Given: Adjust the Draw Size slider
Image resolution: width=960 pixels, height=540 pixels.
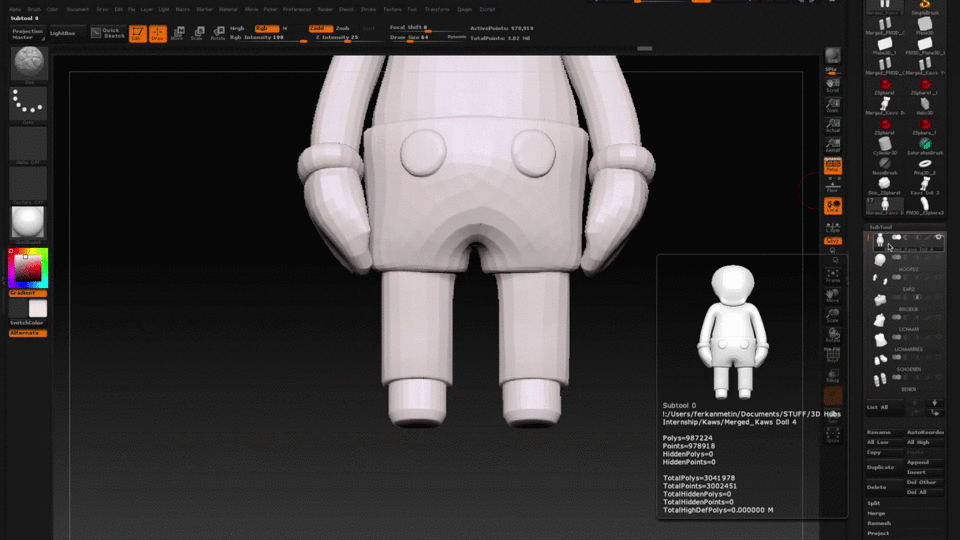Looking at the screenshot, I should (x=427, y=38).
